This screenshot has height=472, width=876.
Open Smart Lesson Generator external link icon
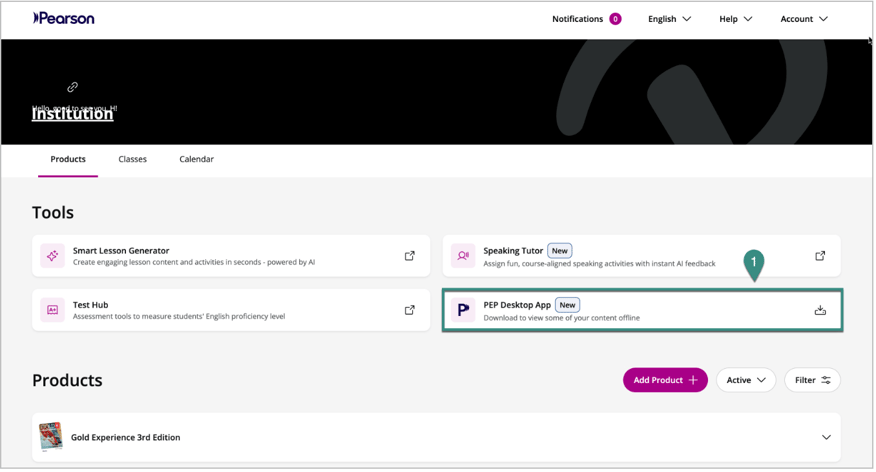coord(410,256)
